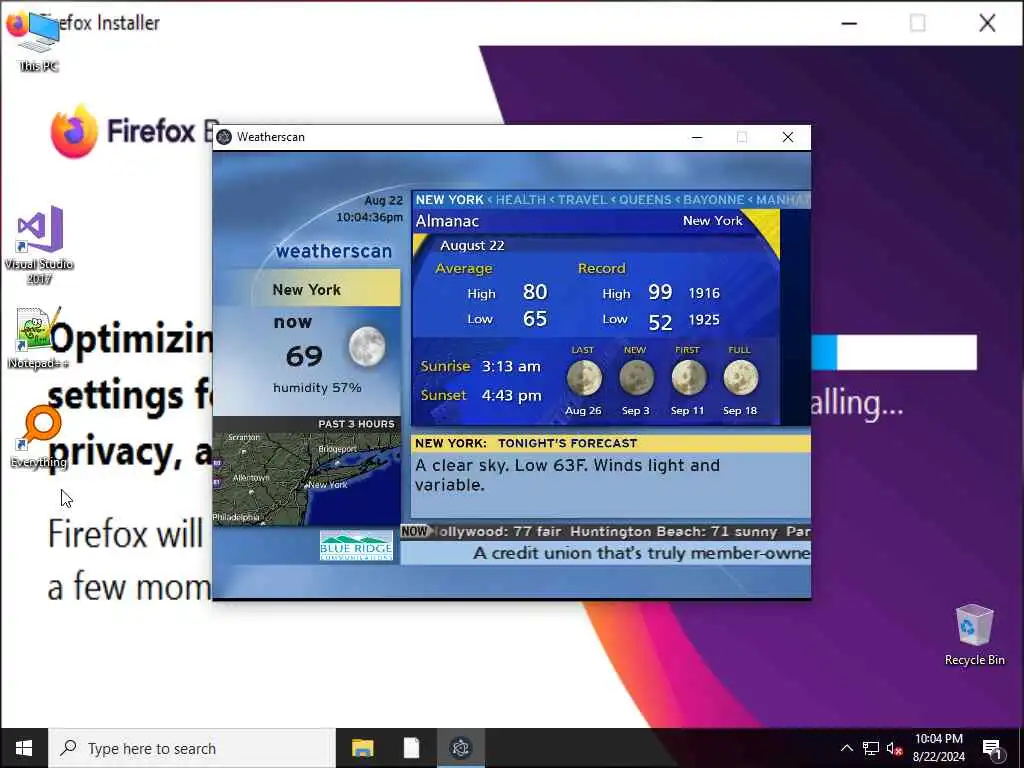
Task: Select NEW YORK in the city ticker
Action: point(449,200)
